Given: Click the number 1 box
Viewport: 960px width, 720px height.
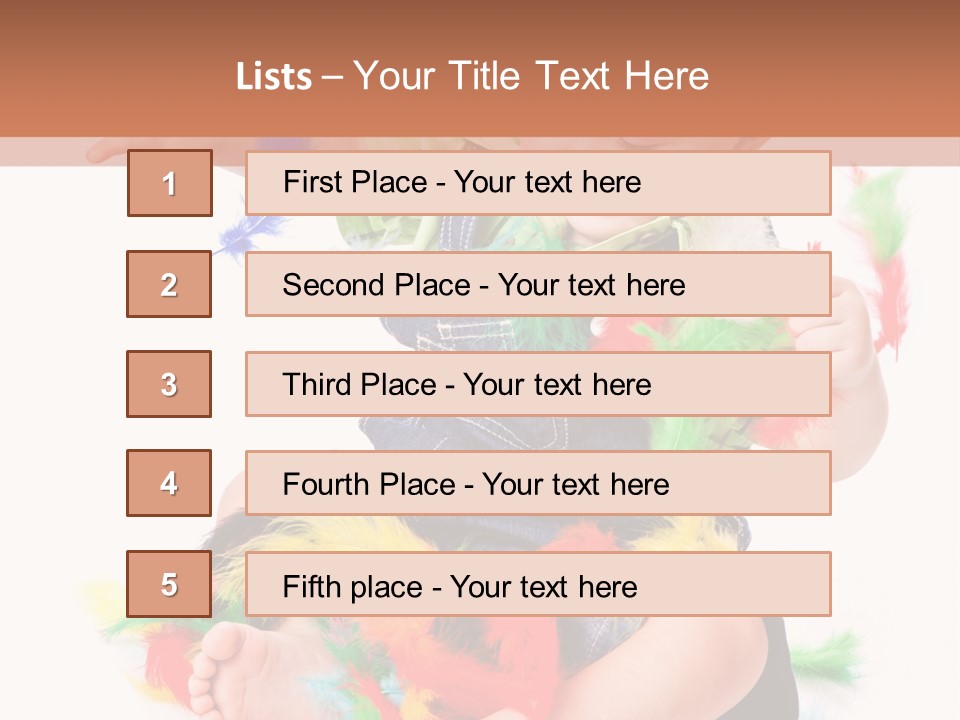Looking at the screenshot, I should tap(170, 183).
